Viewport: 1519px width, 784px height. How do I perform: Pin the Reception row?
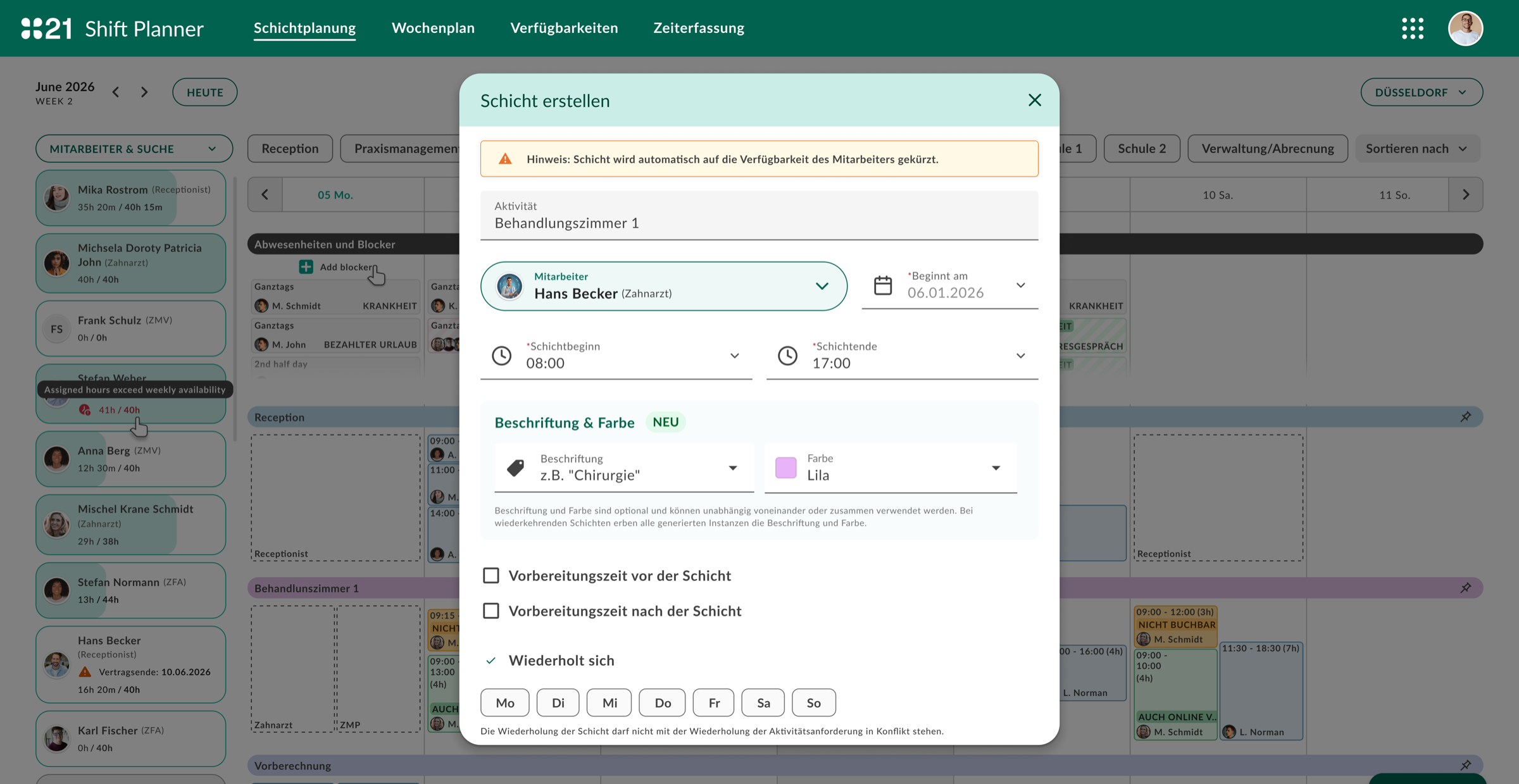click(x=1466, y=417)
